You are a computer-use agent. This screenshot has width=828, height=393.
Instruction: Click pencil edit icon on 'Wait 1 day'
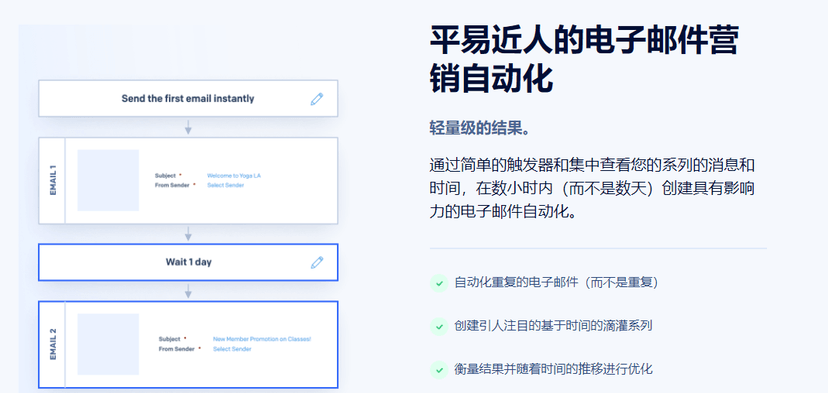pyautogui.click(x=317, y=262)
